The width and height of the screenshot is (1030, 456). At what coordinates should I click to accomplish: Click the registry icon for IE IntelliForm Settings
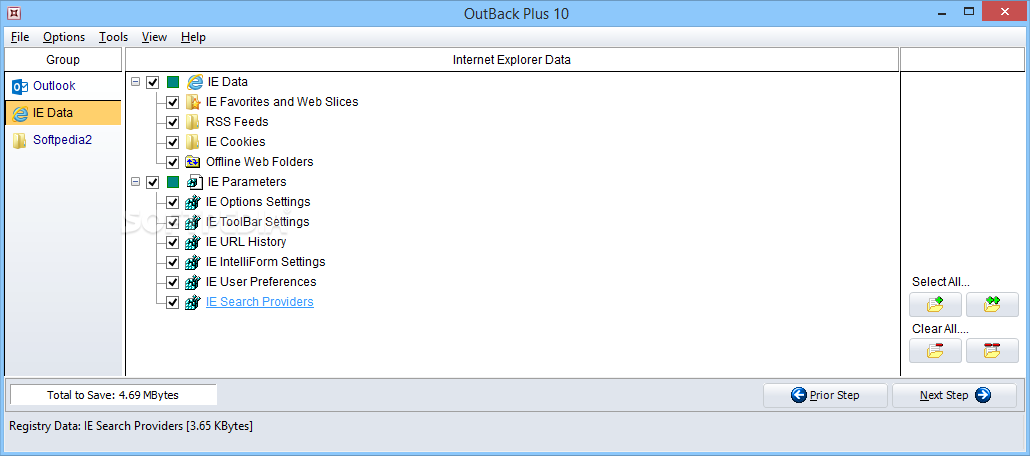pyautogui.click(x=192, y=262)
